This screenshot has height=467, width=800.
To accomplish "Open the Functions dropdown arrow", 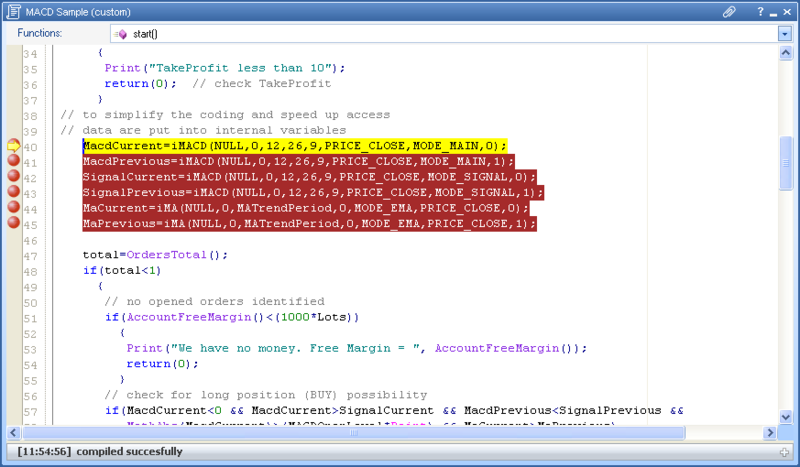I will 785,34.
